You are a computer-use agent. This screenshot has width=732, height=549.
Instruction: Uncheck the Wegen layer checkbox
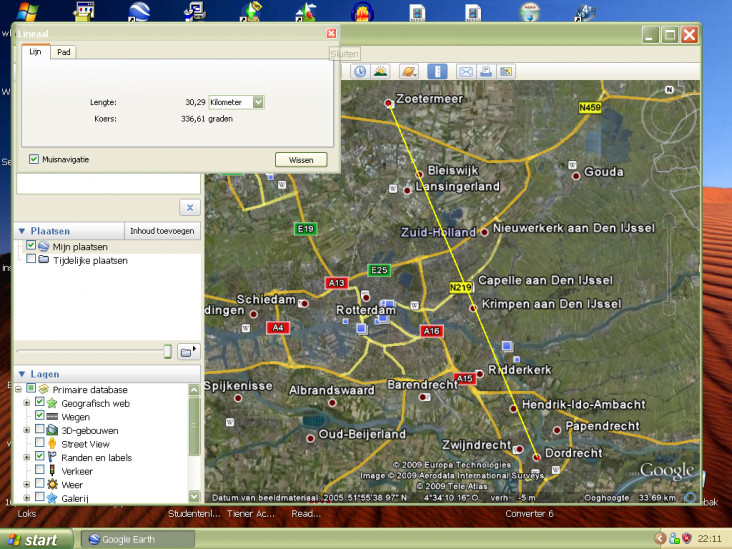(x=40, y=415)
